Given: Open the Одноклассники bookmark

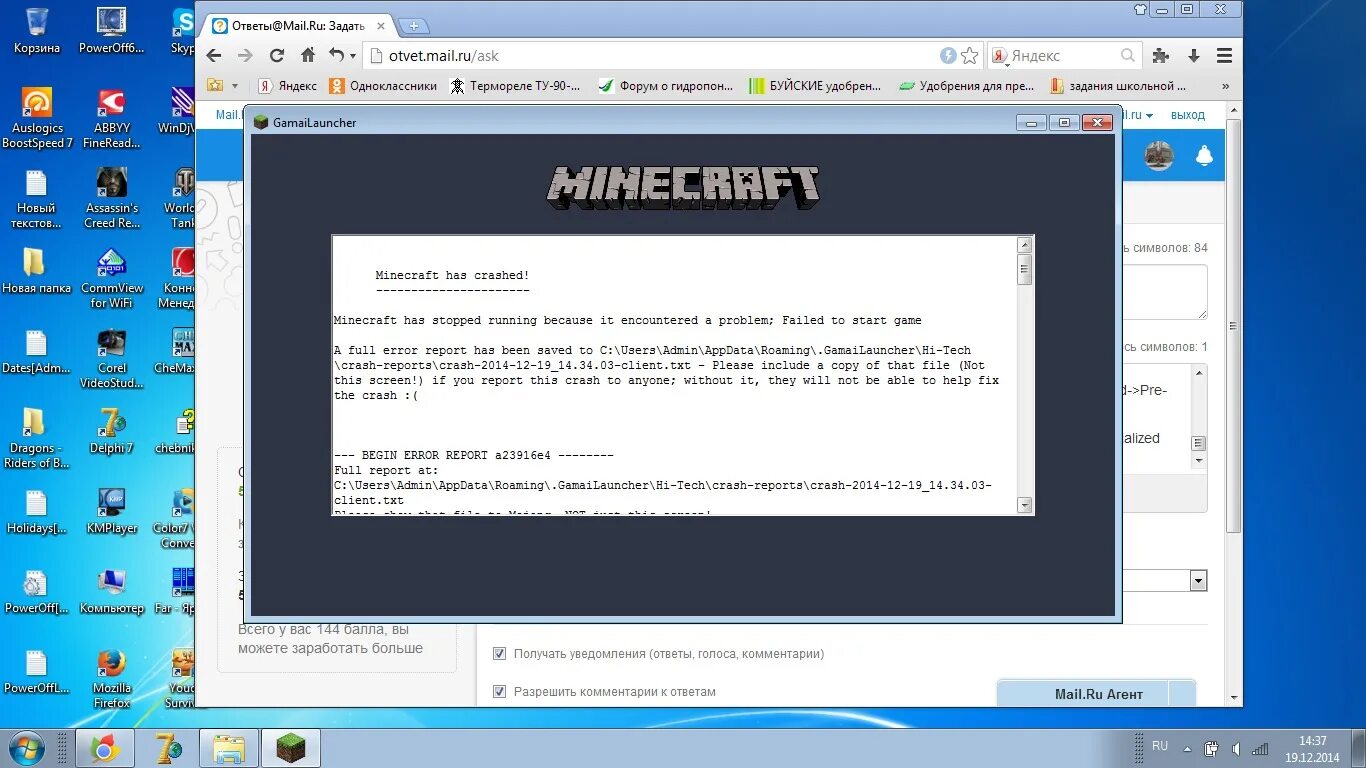Looking at the screenshot, I should [383, 86].
